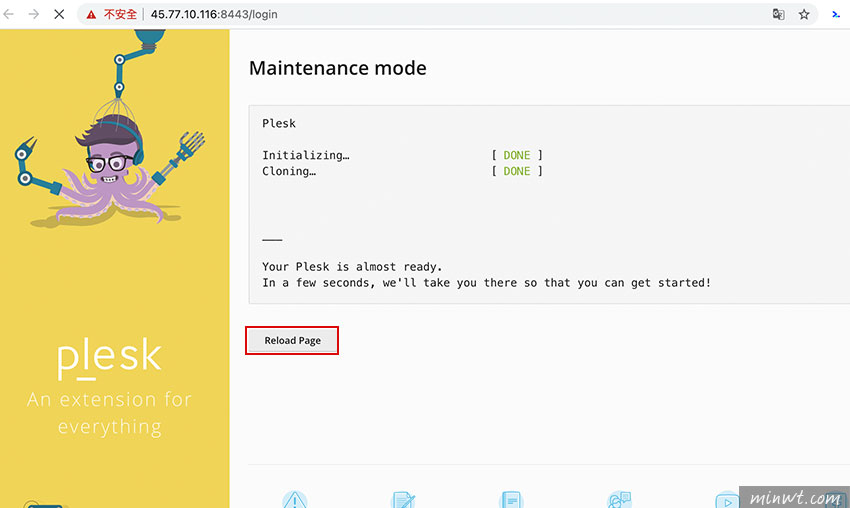Click the 不安全 security label
This screenshot has width=850, height=508.
[120, 15]
